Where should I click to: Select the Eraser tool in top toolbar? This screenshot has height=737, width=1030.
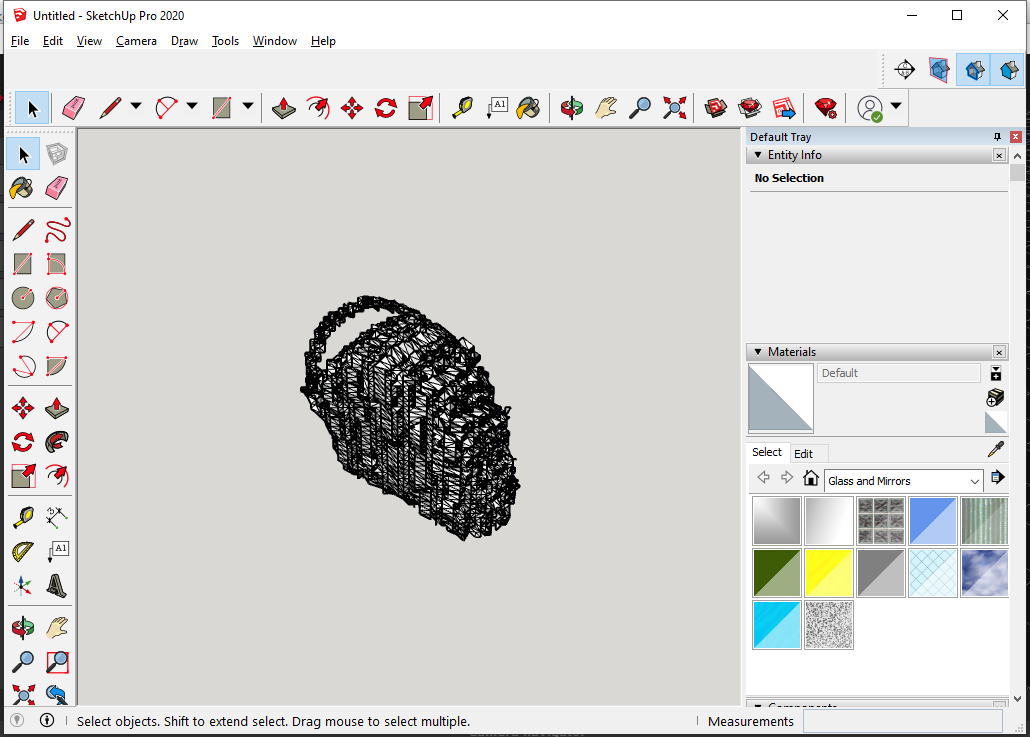(73, 108)
